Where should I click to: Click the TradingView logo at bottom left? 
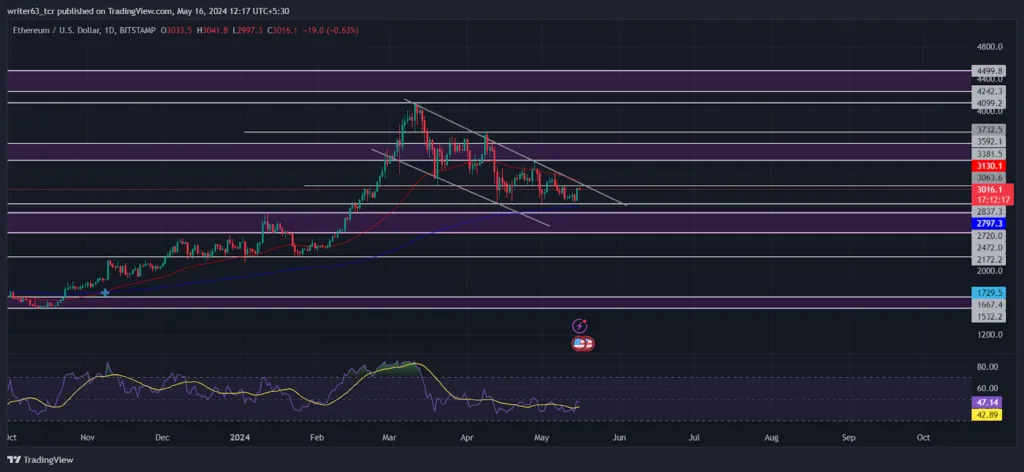point(40,460)
